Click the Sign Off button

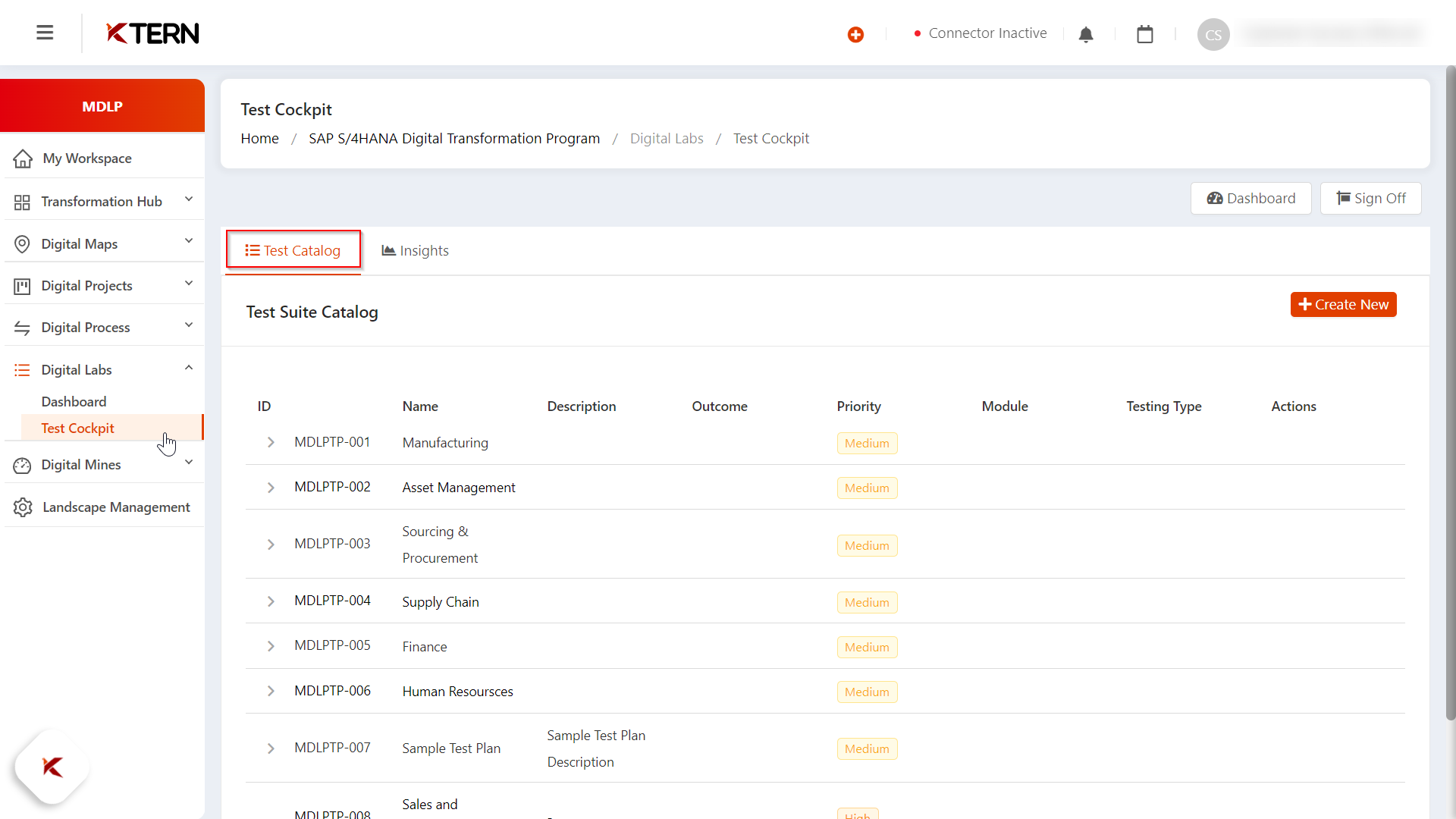(x=1370, y=199)
